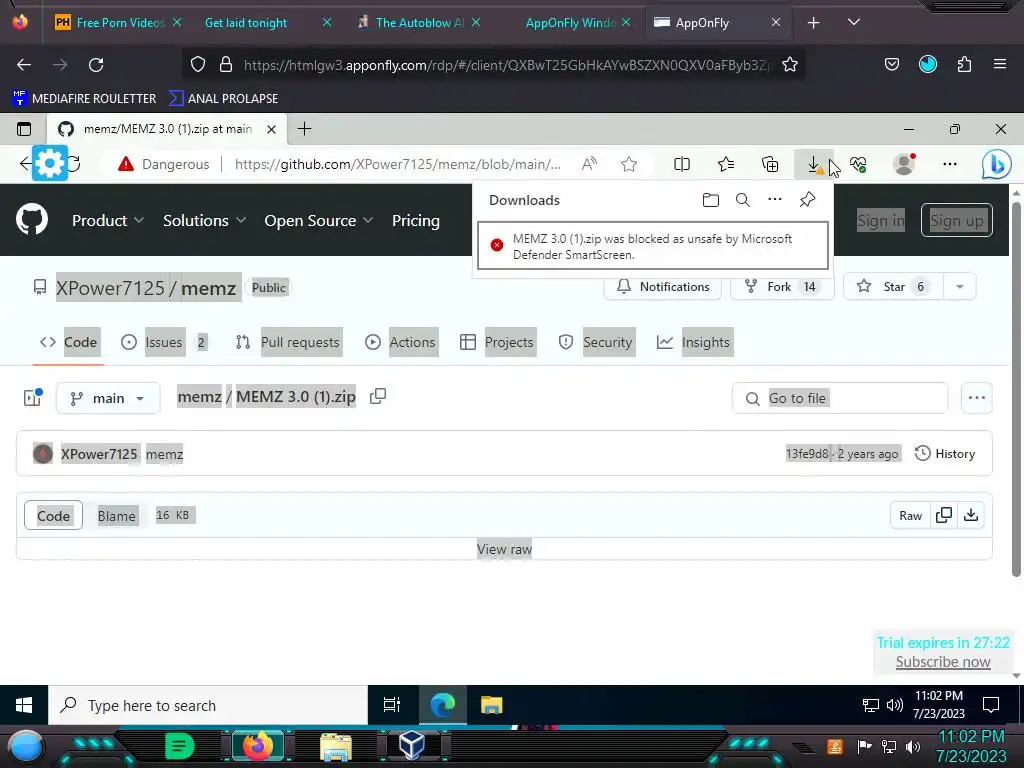Expand Product menu on GitHub
1024x768 pixels.
click(x=108, y=221)
